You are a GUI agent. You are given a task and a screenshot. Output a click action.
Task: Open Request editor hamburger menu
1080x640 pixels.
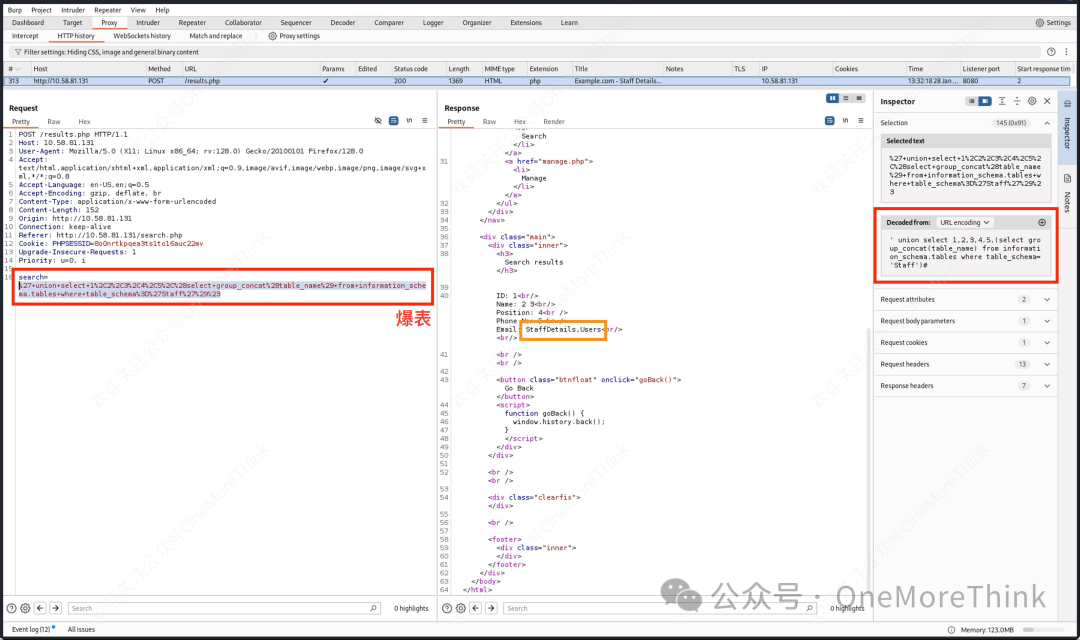point(425,121)
